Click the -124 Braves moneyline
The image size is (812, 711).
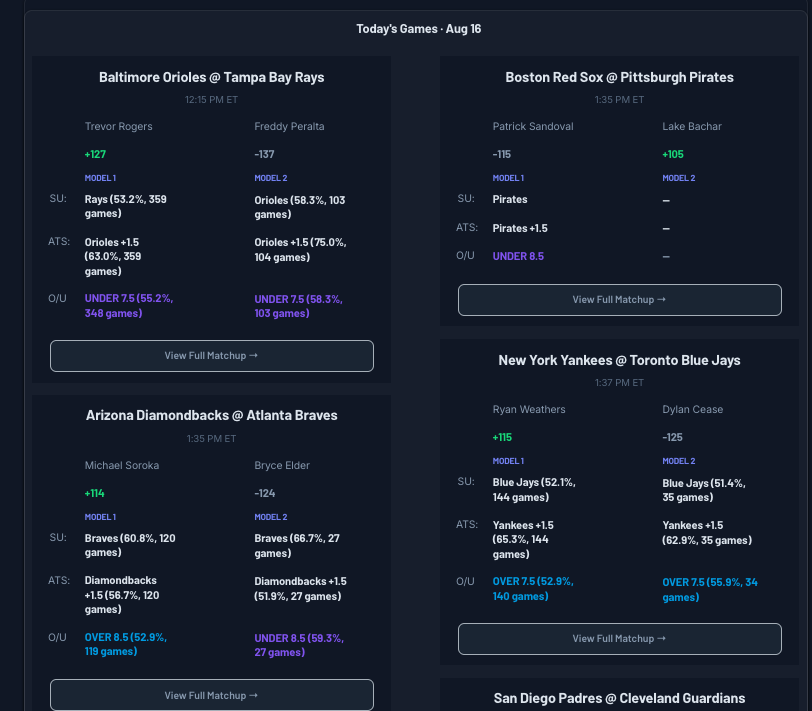tap(265, 494)
